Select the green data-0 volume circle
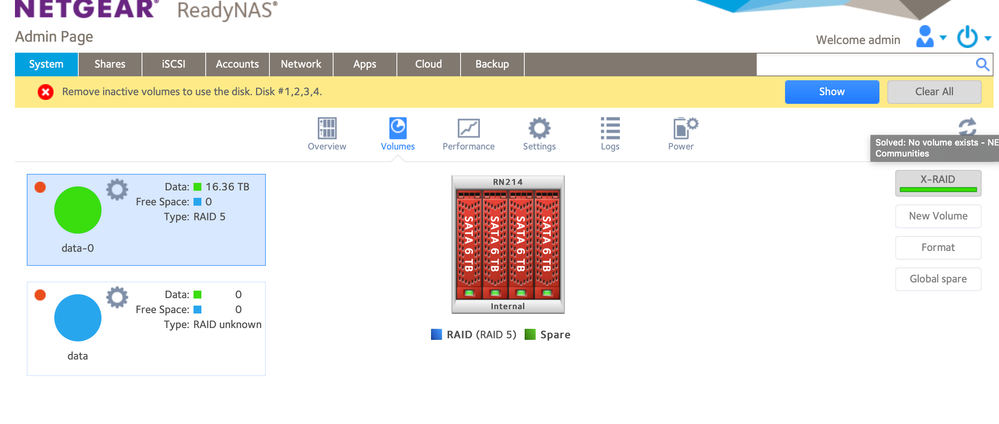The image size is (999, 424). (78, 210)
